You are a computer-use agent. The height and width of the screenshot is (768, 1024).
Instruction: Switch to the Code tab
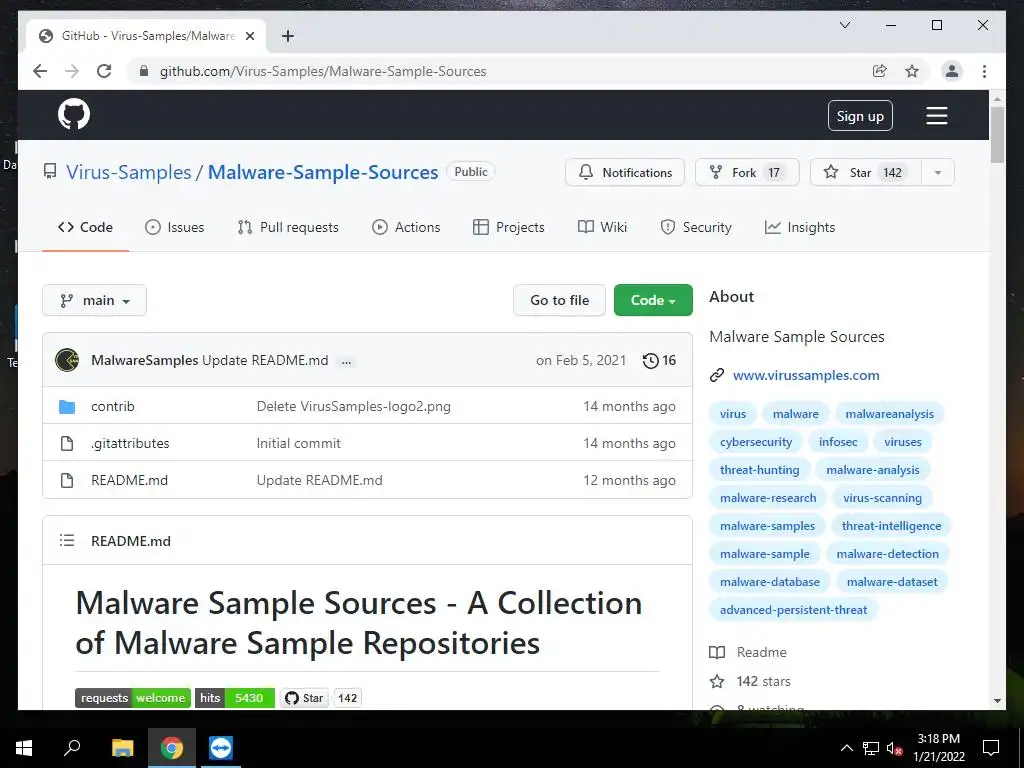pos(86,227)
